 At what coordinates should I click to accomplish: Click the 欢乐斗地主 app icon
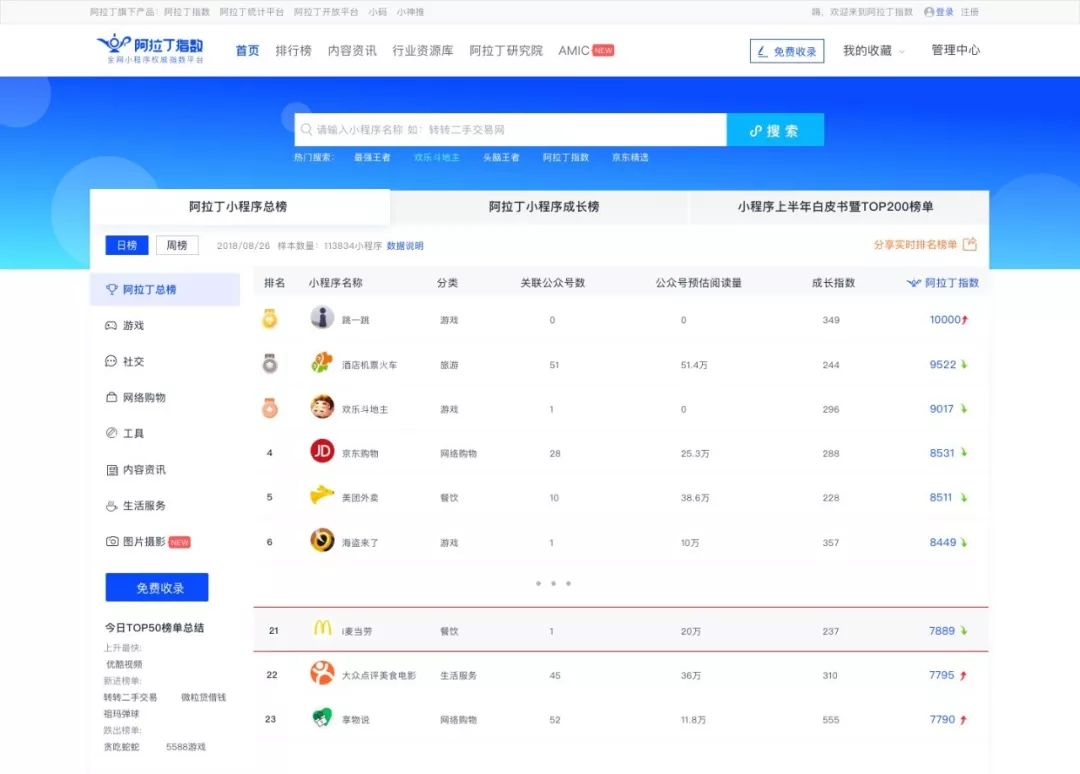[322, 408]
